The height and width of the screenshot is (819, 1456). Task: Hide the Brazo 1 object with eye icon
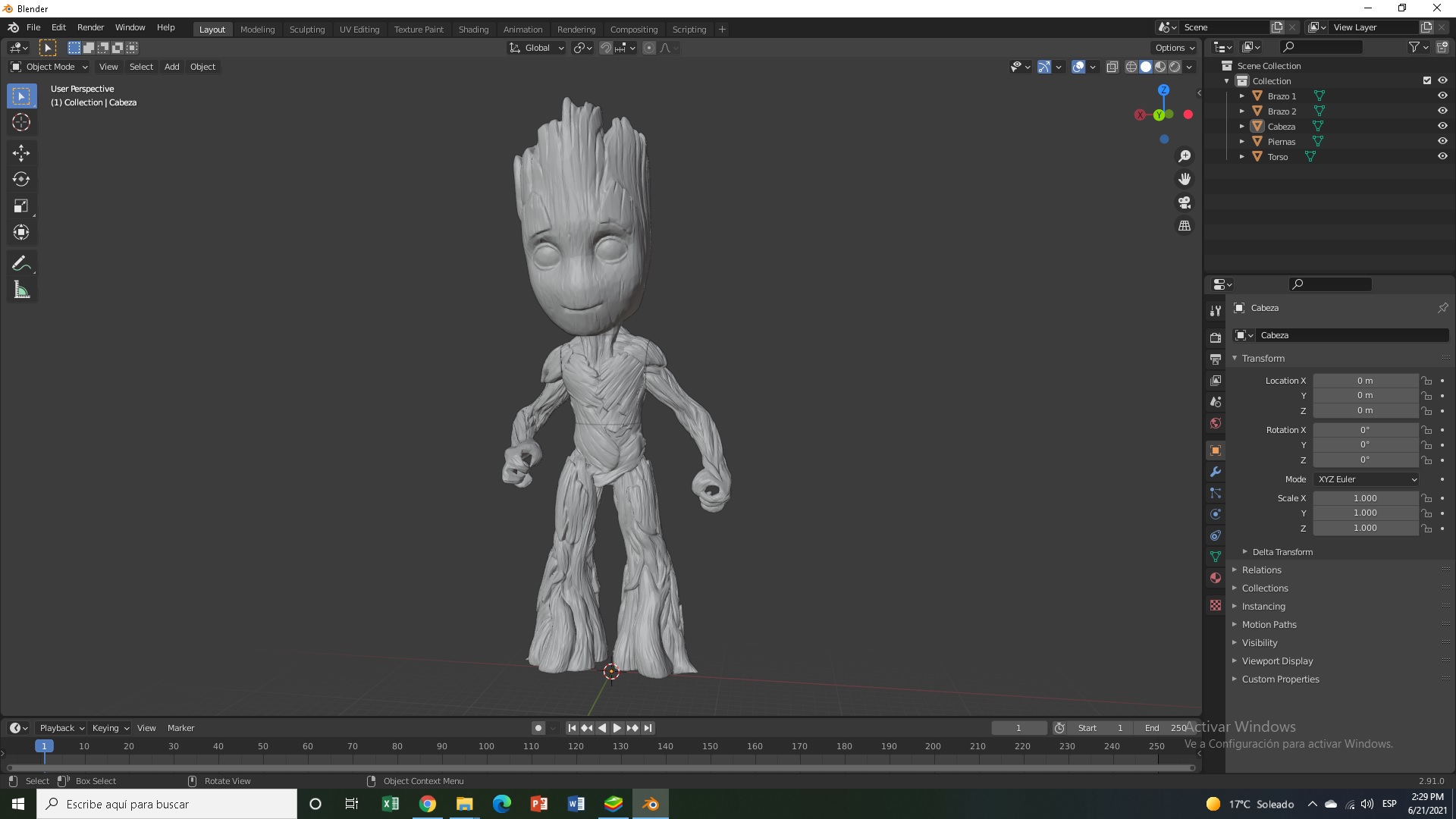click(1442, 96)
